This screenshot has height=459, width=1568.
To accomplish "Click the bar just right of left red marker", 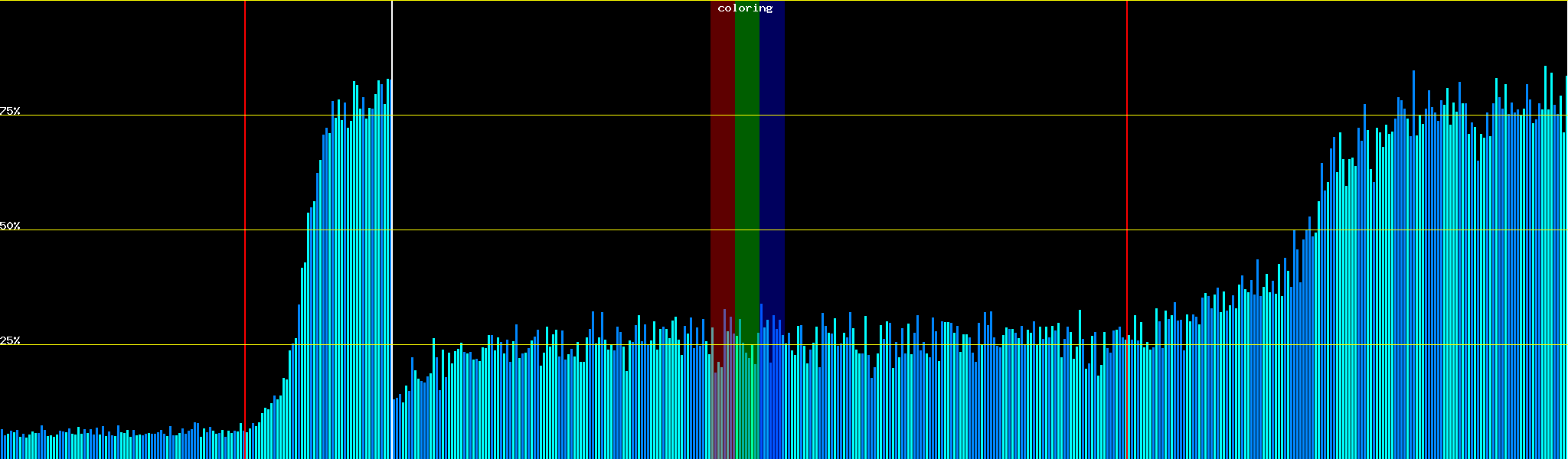I will coord(247,444).
